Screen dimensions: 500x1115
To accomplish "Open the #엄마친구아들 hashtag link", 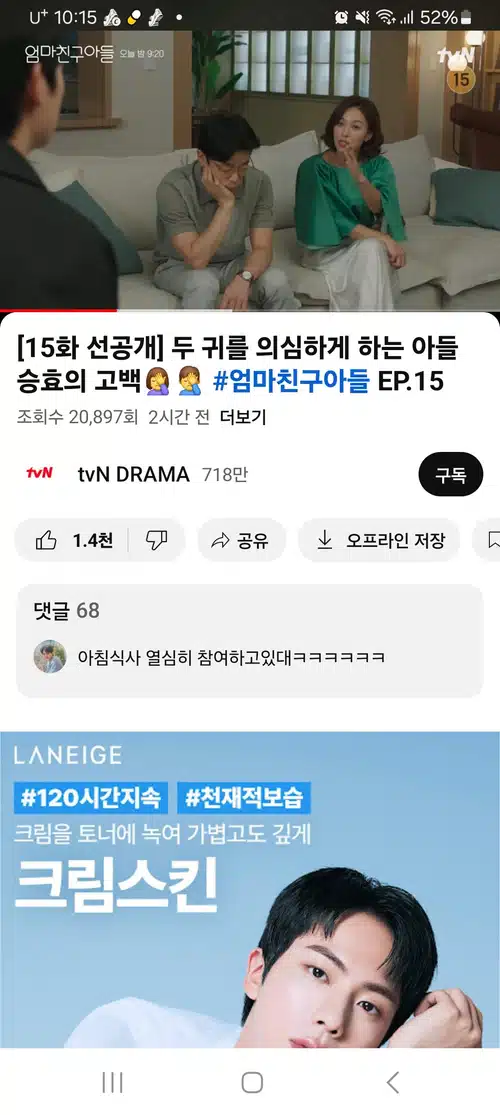I will click(x=291, y=382).
